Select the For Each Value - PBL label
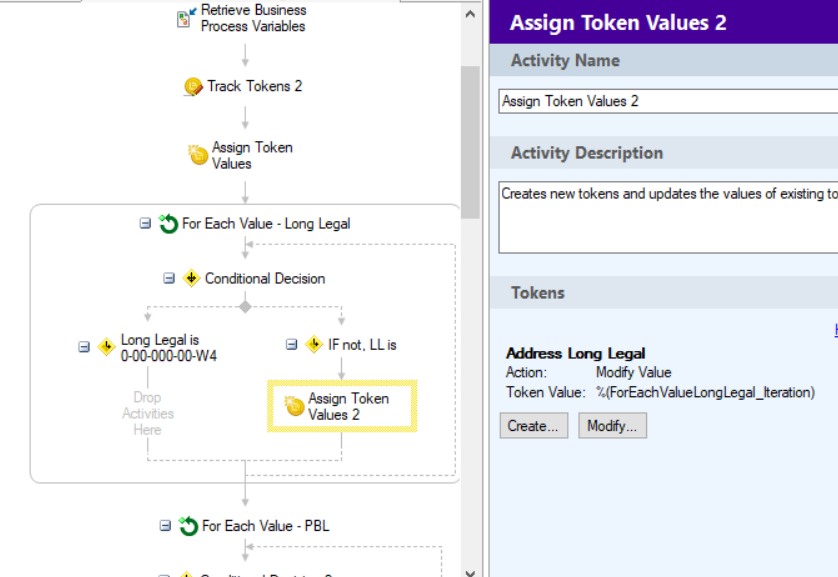This screenshot has height=577, width=838. (266, 526)
